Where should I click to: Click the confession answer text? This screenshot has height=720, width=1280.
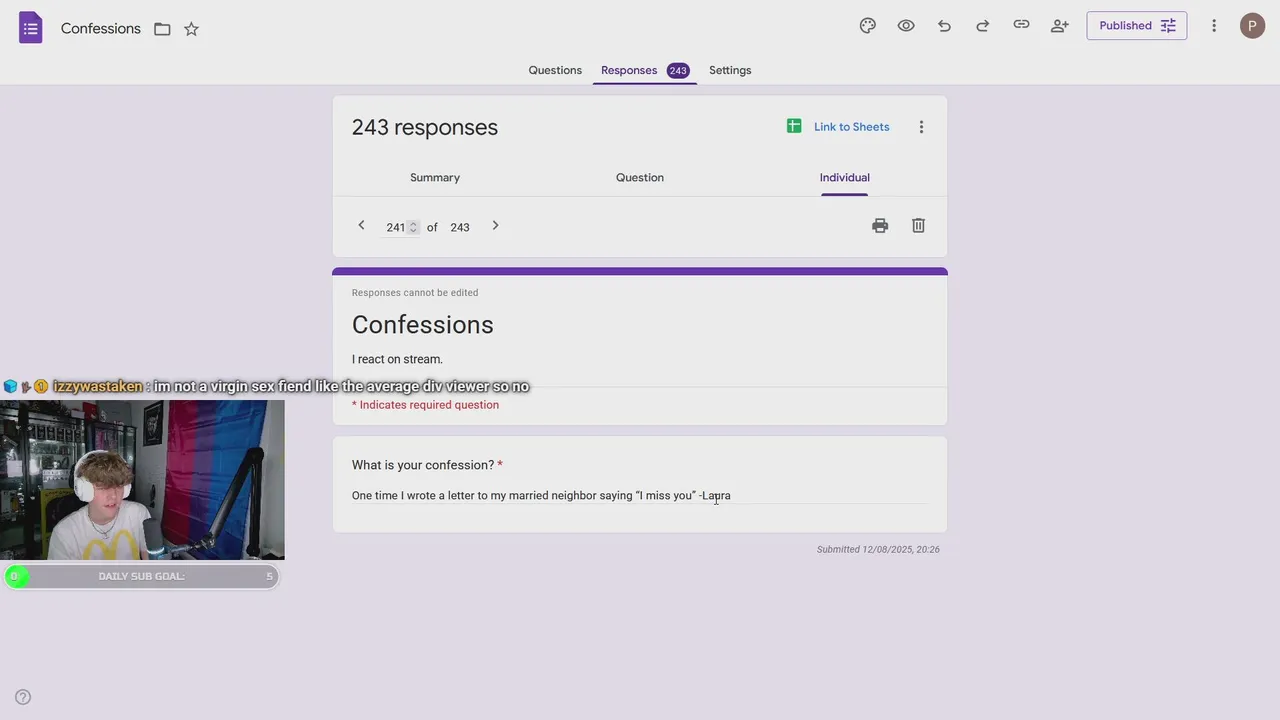(541, 495)
